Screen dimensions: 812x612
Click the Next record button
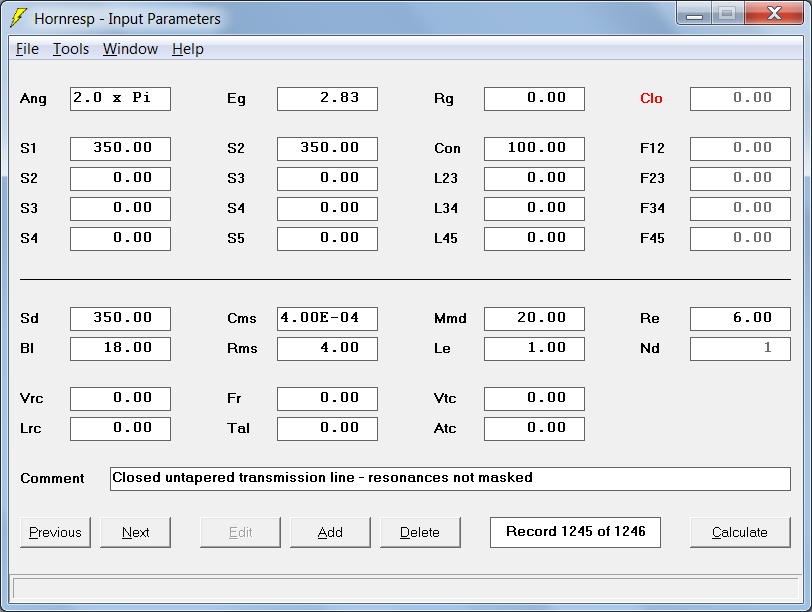coord(135,532)
